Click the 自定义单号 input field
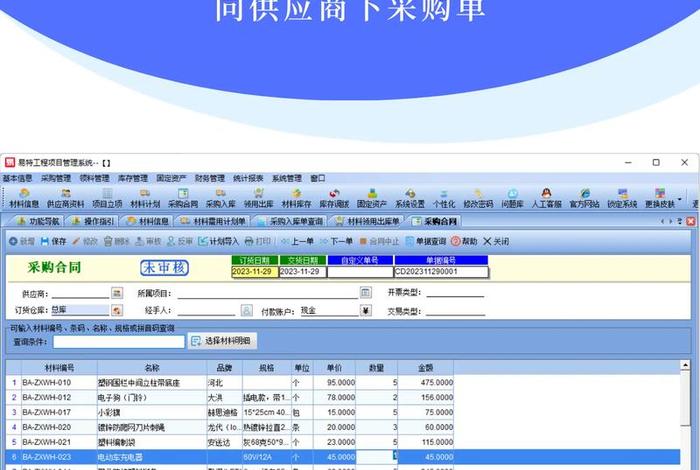The image size is (700, 470). [x=360, y=271]
